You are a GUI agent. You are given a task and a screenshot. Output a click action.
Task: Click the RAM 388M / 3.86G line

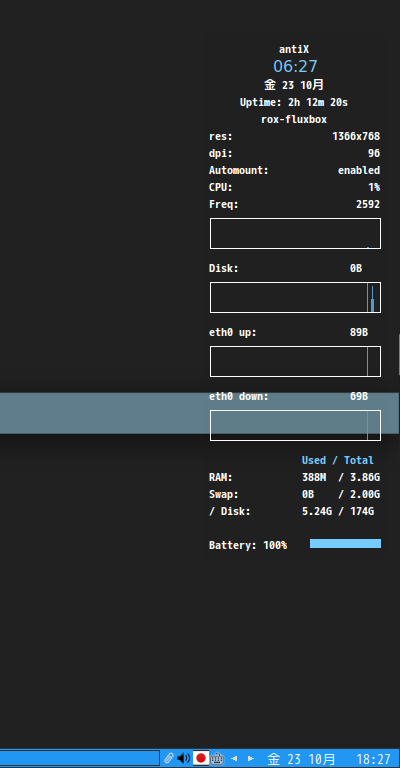click(x=294, y=478)
